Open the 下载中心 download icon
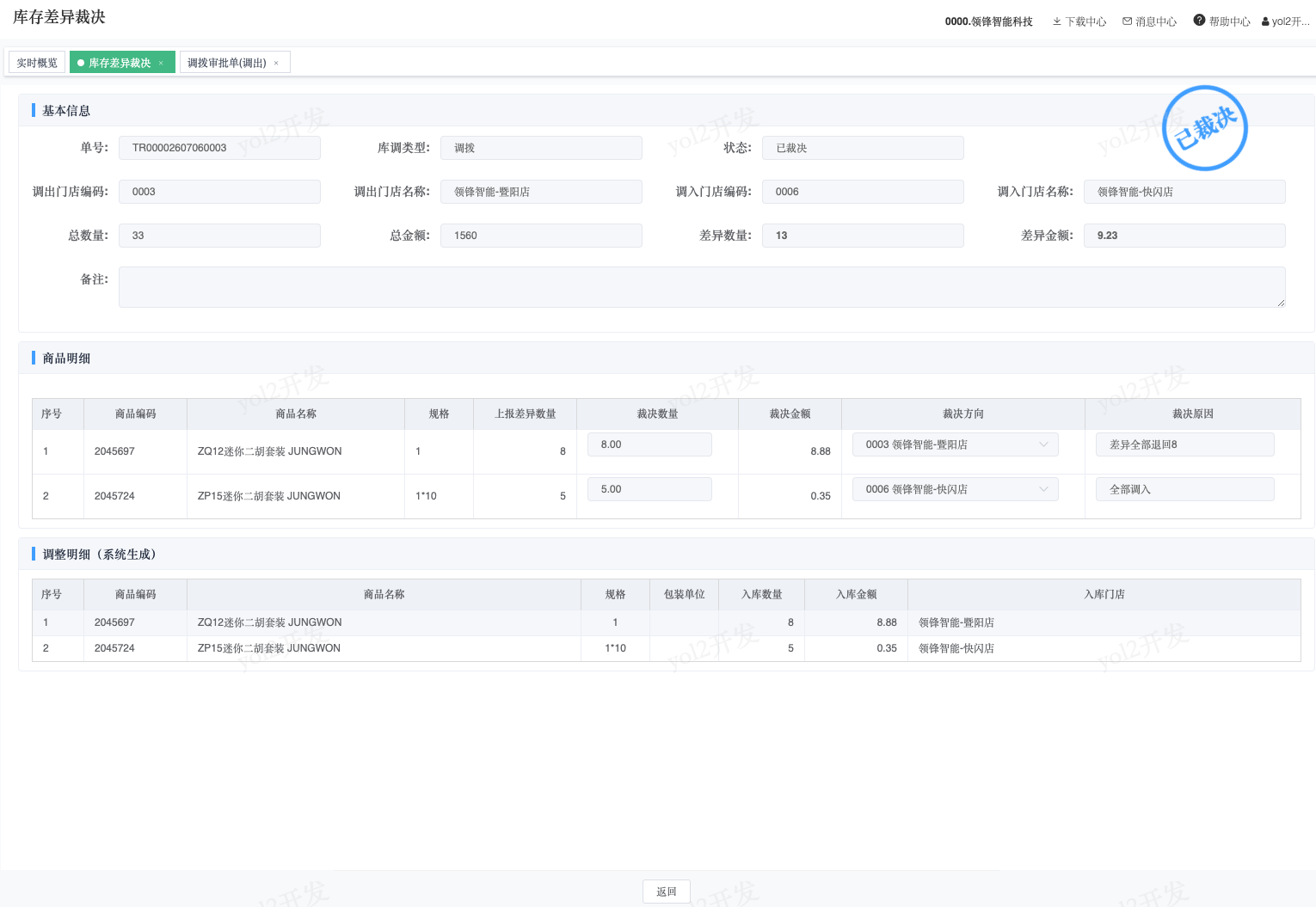The width and height of the screenshot is (1316, 907). [1057, 21]
